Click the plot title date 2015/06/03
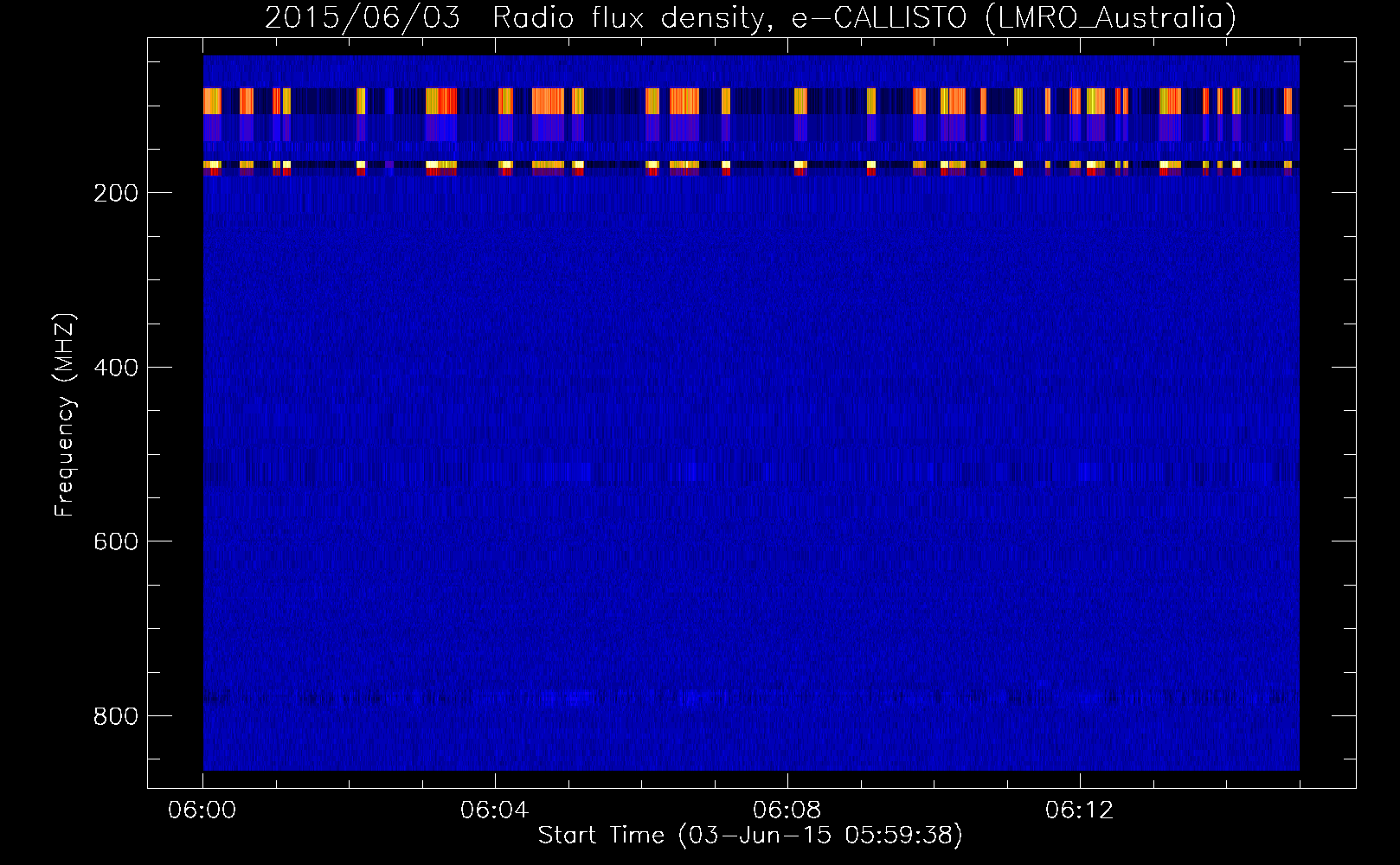Viewport: 1400px width, 865px height. point(363,17)
